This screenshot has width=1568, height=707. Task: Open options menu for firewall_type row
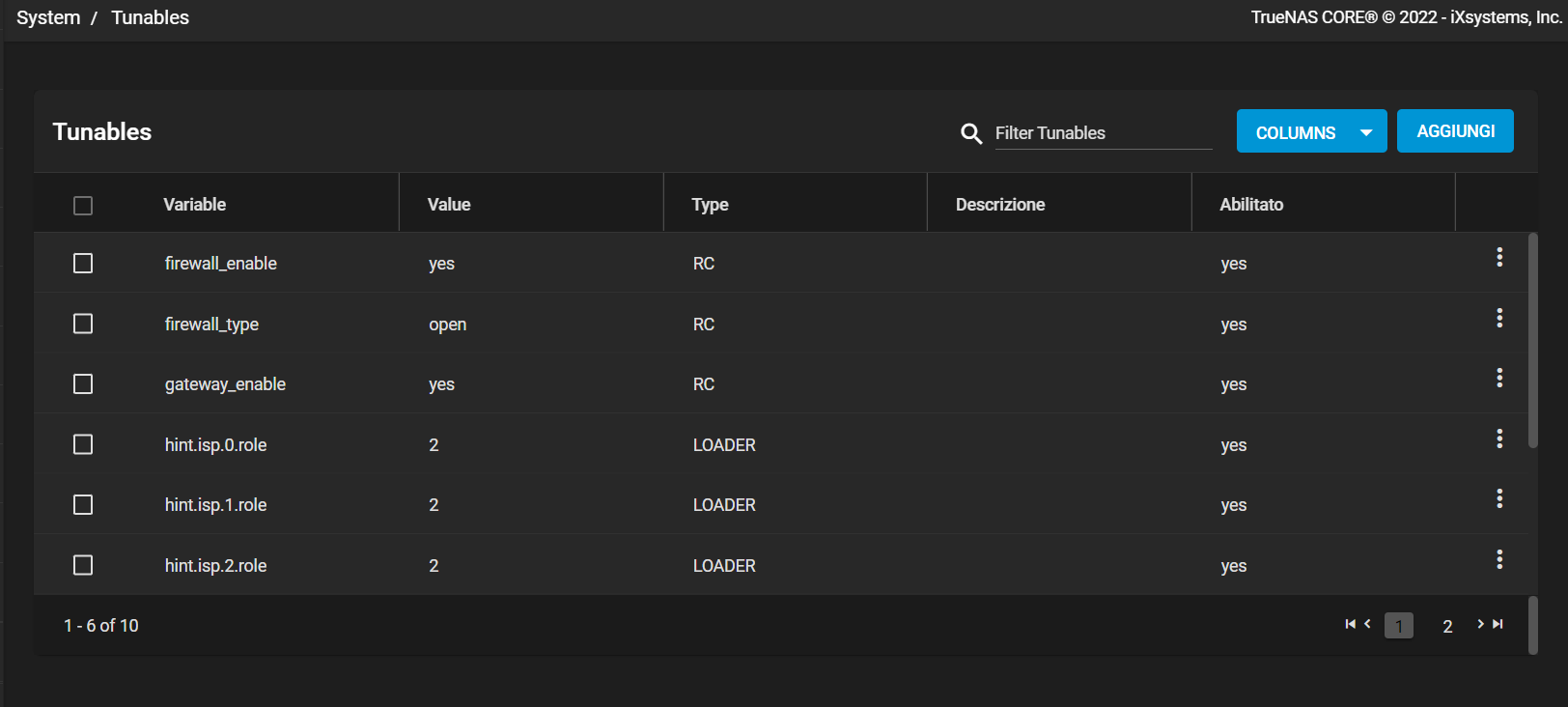pyautogui.click(x=1499, y=318)
